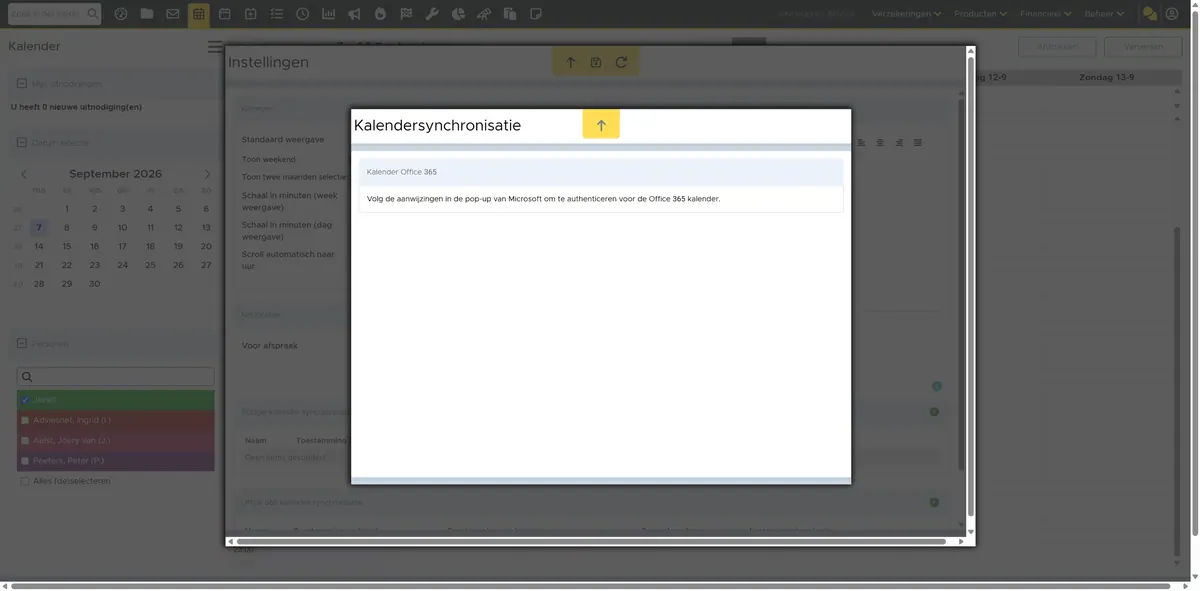1200x591 pixels.
Task: Open the dashboard gauge icon in top bar
Action: [x=121, y=14]
